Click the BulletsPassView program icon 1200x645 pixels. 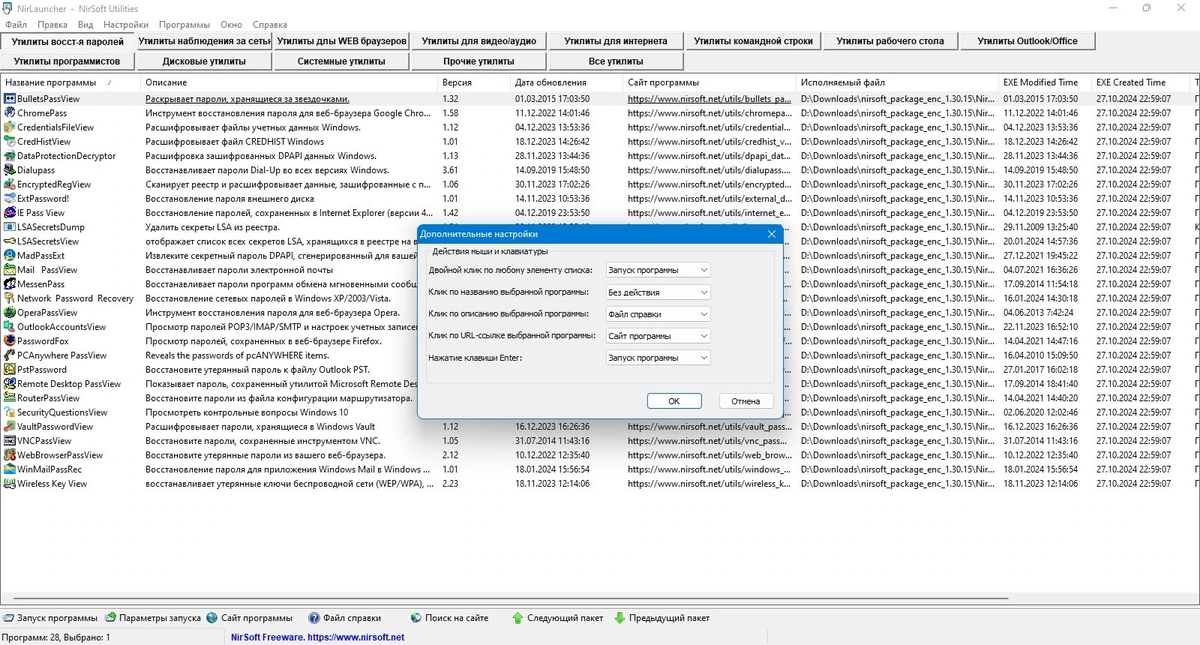pos(9,99)
